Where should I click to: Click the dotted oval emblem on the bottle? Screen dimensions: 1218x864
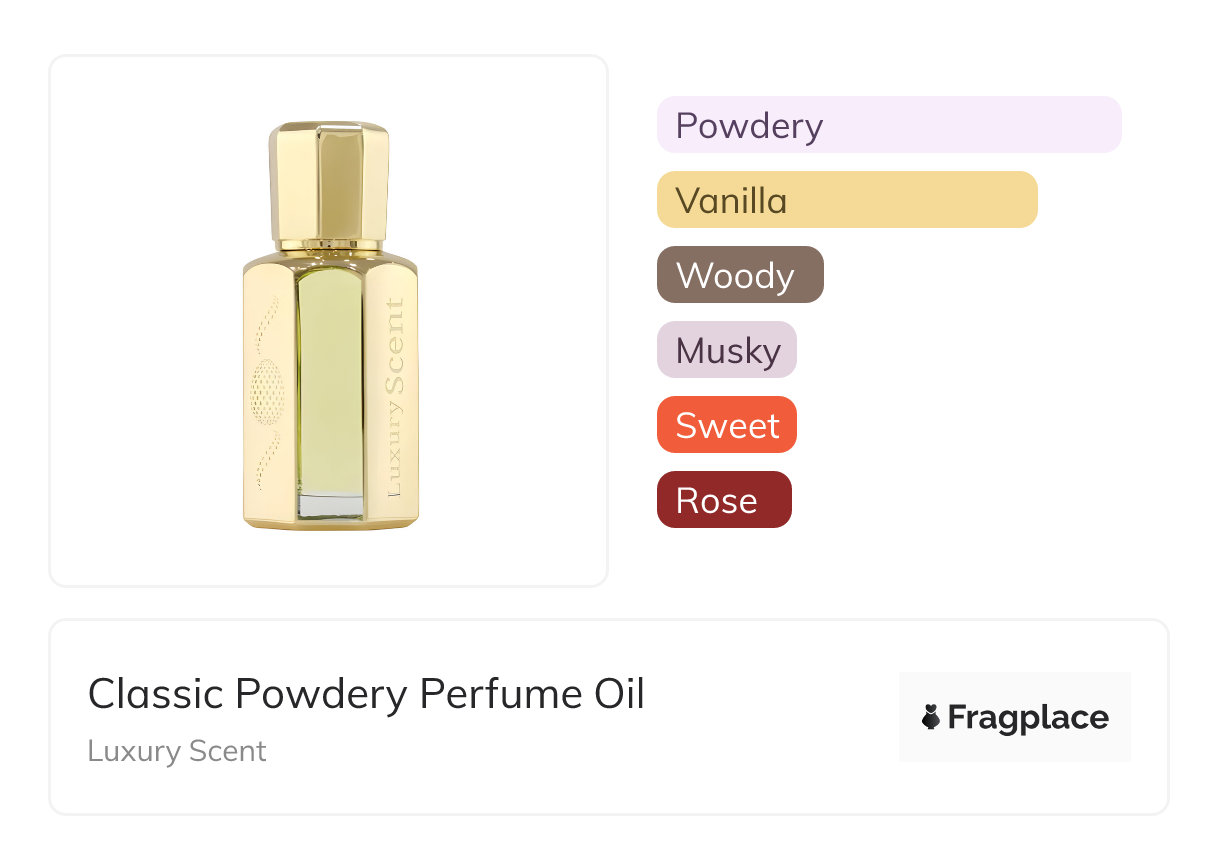click(x=266, y=392)
